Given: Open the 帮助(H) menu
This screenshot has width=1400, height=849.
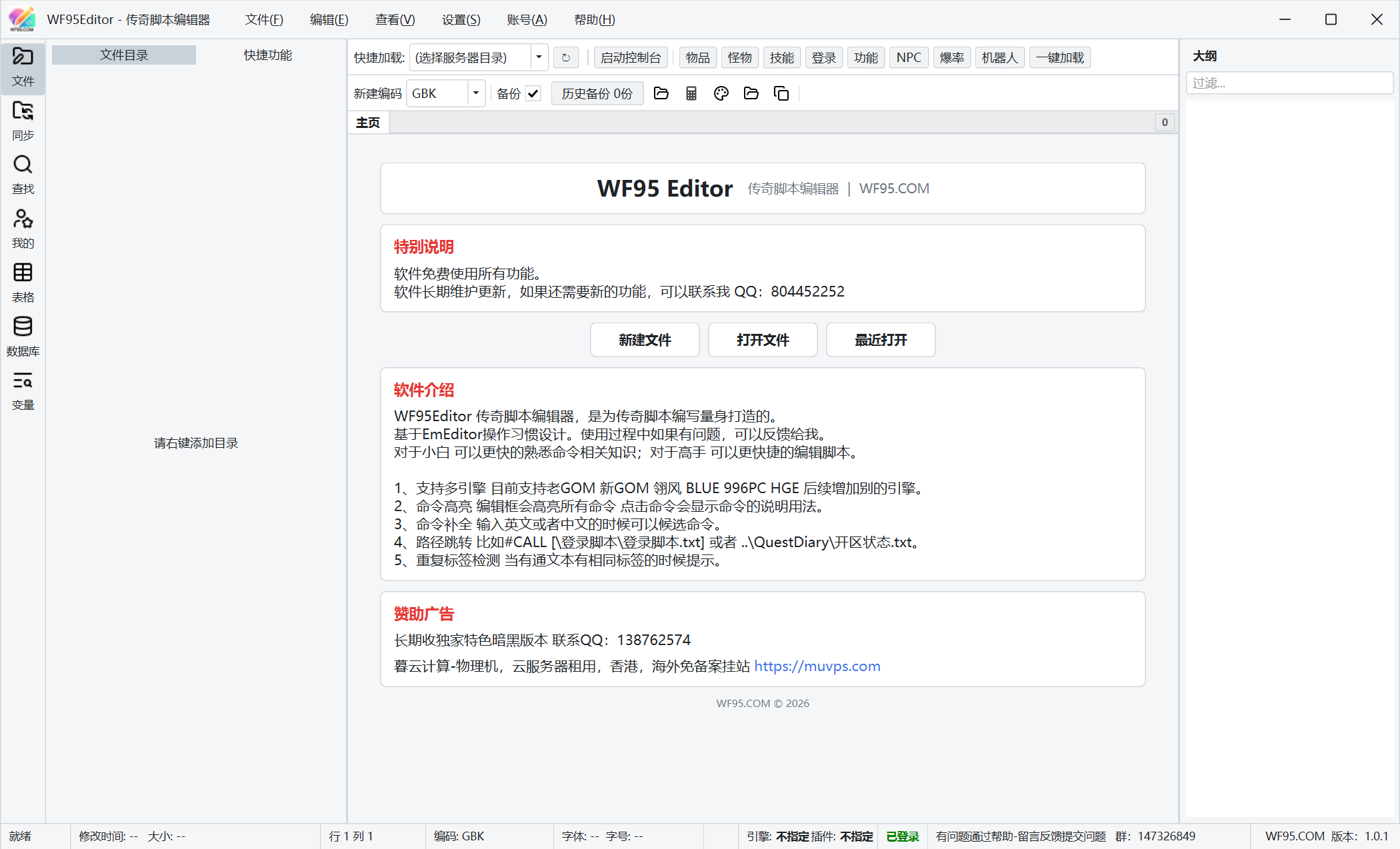Looking at the screenshot, I should pyautogui.click(x=595, y=20).
